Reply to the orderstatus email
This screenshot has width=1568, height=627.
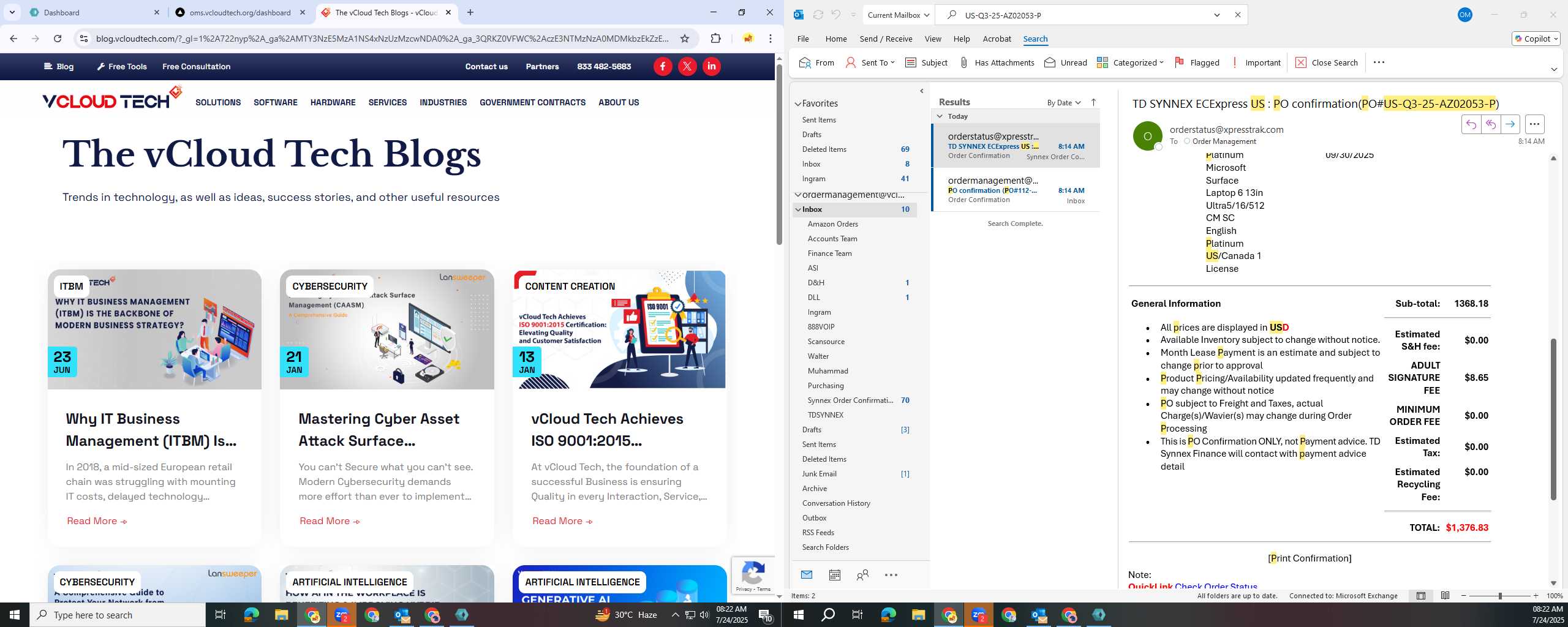pyautogui.click(x=1471, y=124)
